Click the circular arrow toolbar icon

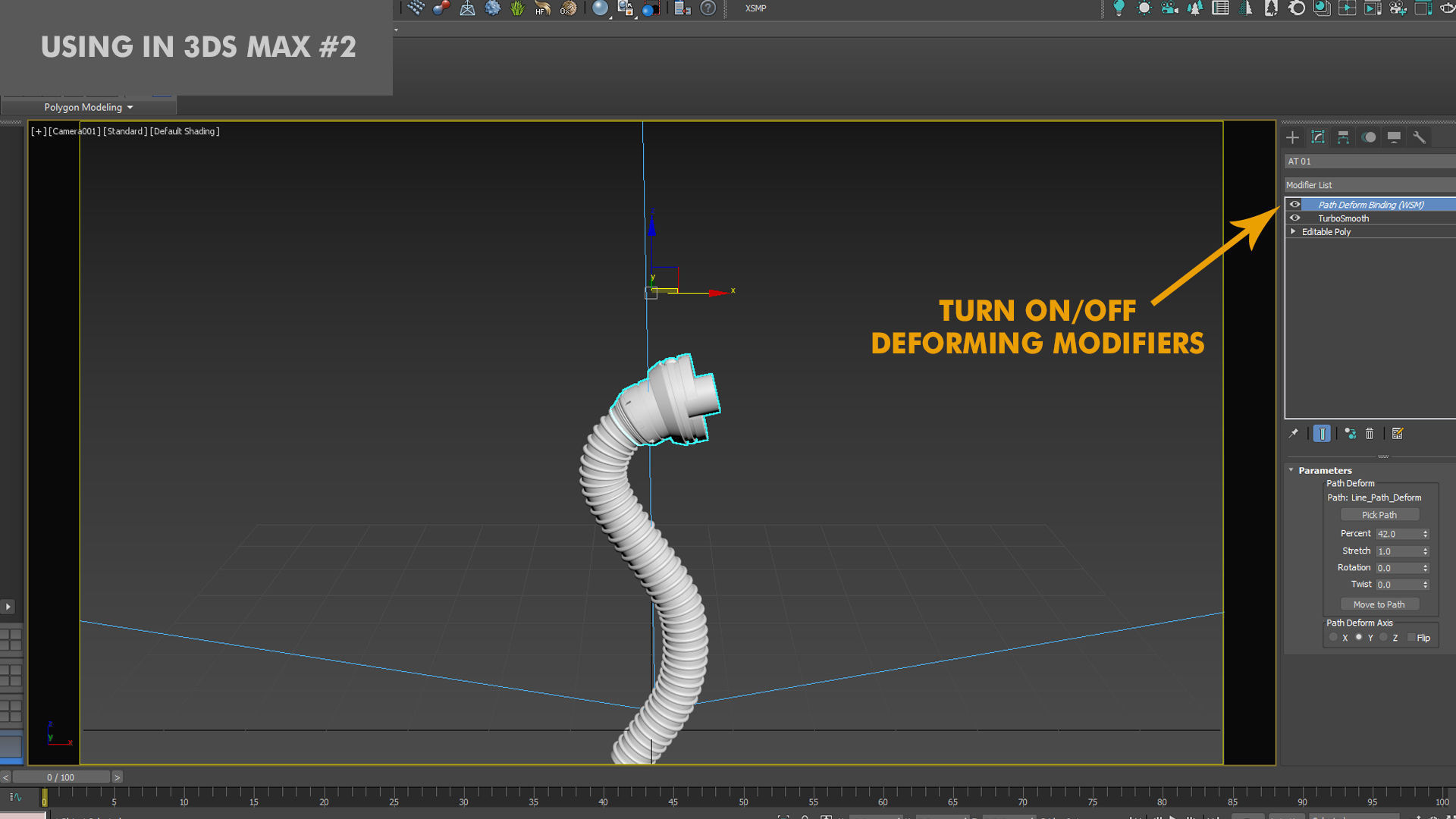(1296, 8)
